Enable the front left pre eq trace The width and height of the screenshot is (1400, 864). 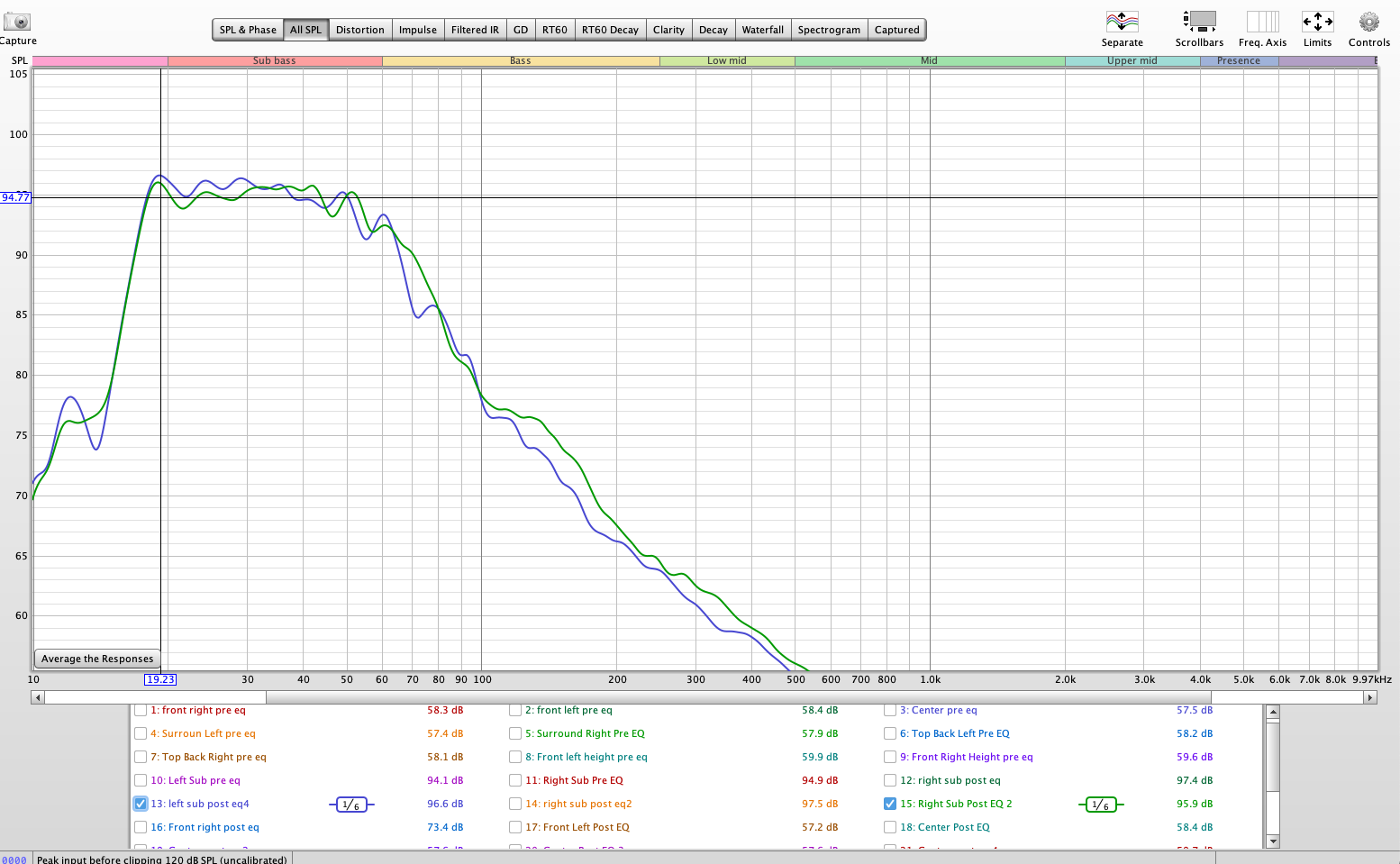(x=515, y=710)
